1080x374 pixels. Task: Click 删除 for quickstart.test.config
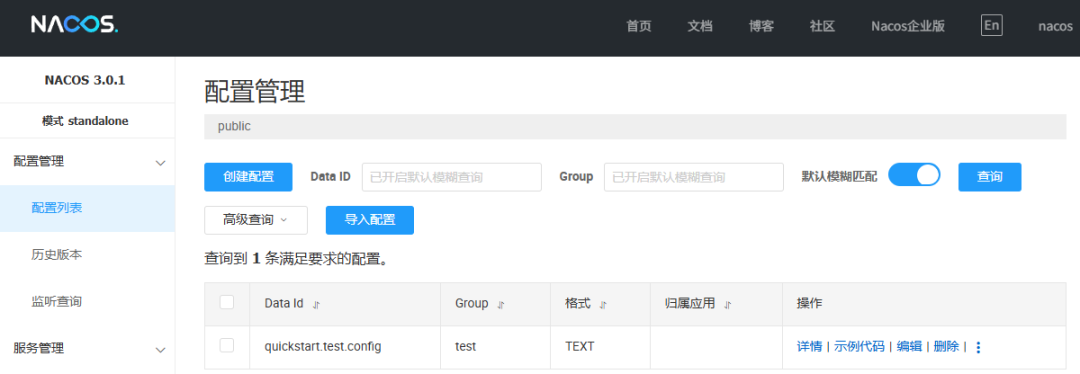(946, 346)
